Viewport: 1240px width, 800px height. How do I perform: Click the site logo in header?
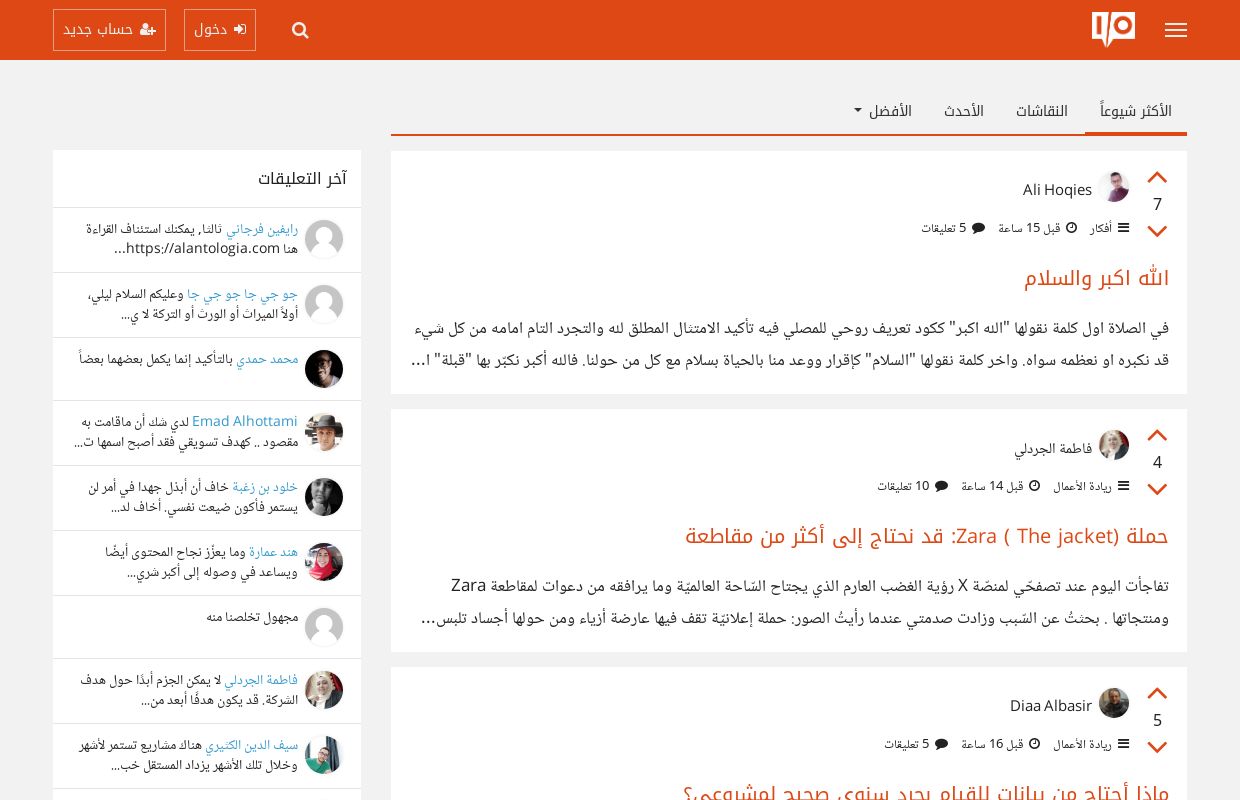(1113, 29)
